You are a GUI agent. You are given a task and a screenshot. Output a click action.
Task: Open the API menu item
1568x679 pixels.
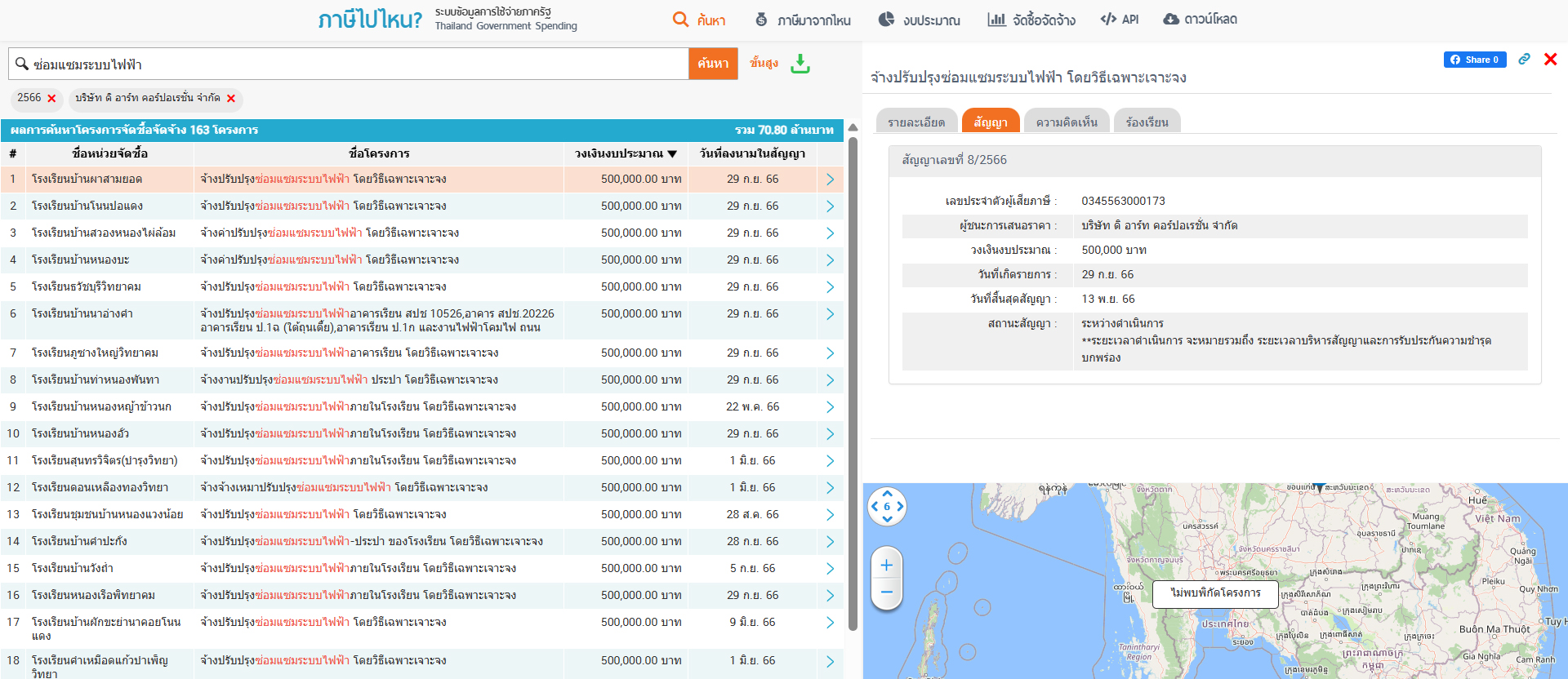point(1120,20)
